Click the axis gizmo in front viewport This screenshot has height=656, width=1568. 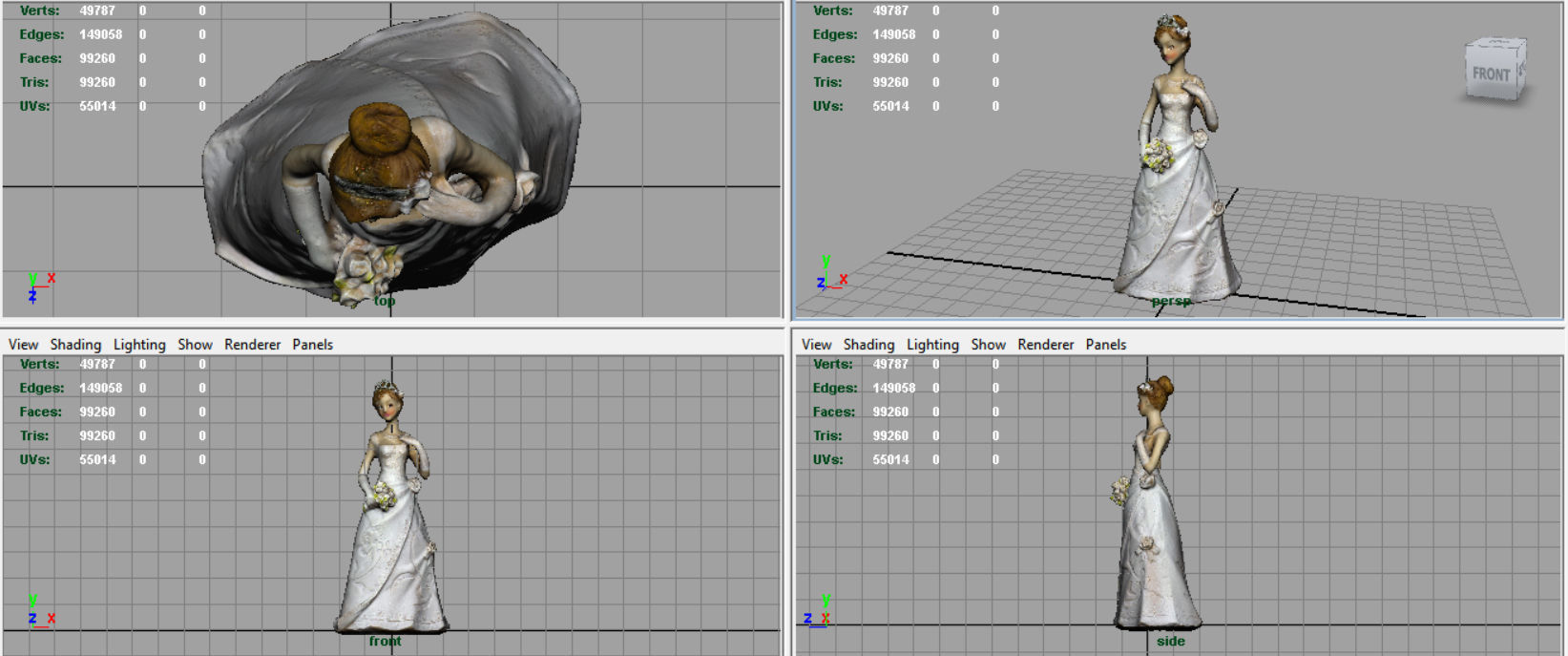[40, 610]
